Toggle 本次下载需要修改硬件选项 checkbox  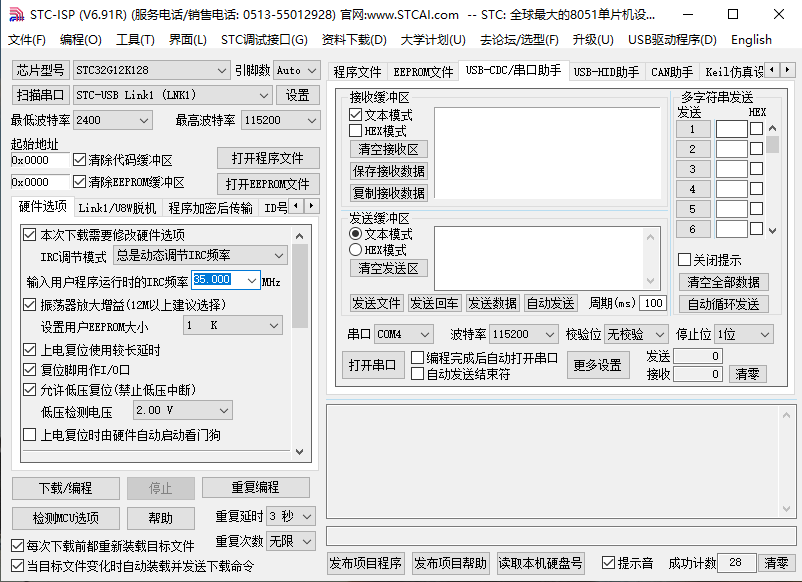[x=30, y=235]
